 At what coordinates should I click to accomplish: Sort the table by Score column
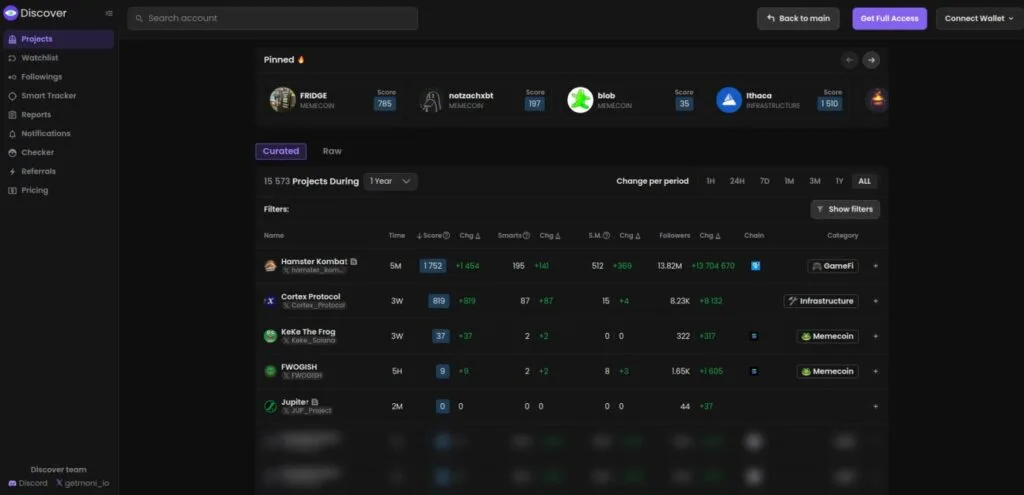[429, 236]
